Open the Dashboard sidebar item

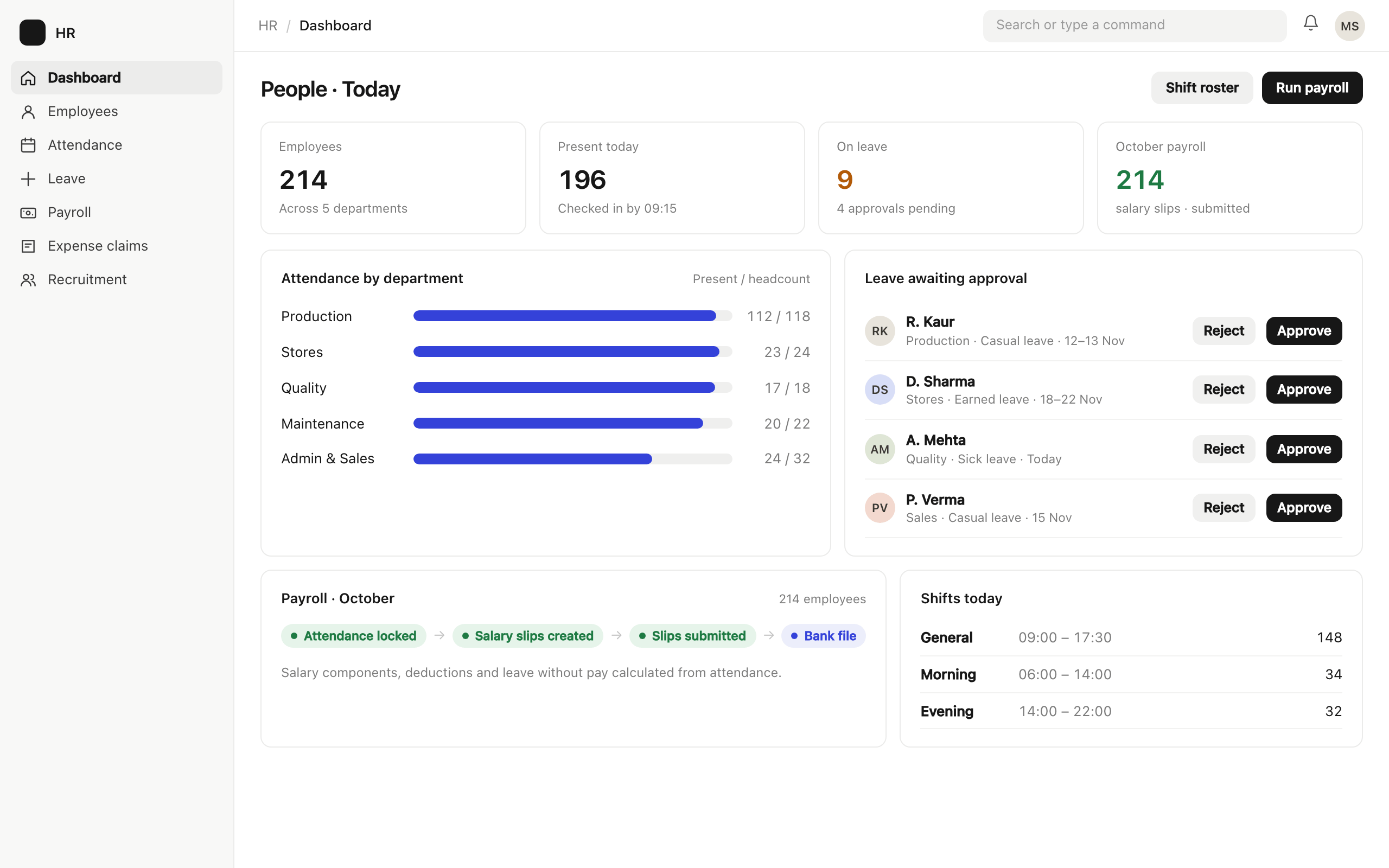point(117,78)
